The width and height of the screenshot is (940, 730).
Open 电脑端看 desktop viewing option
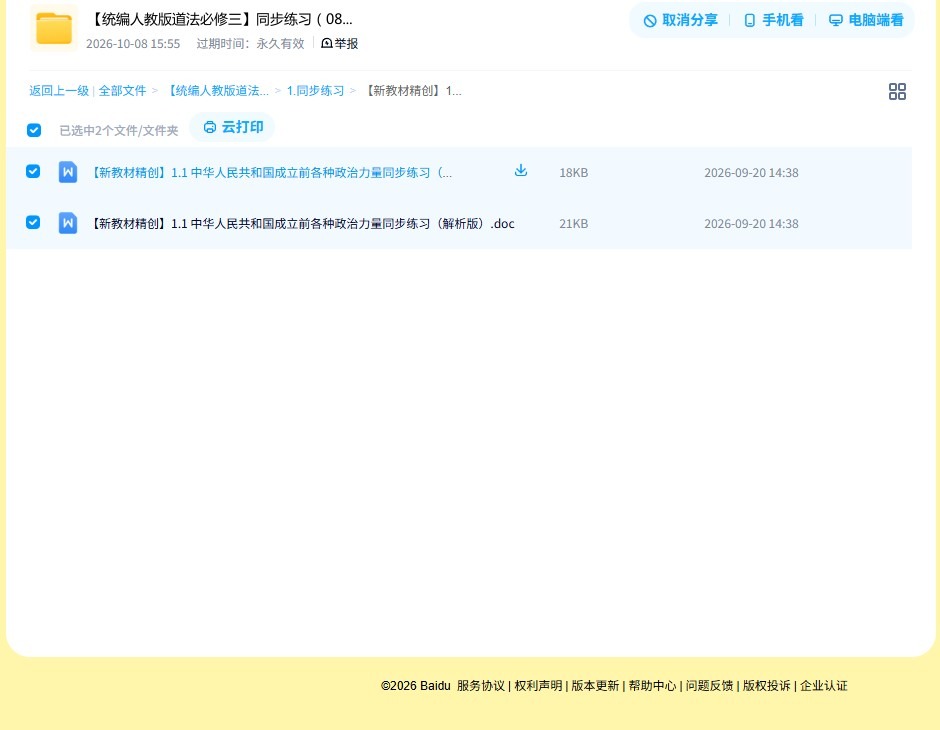point(866,20)
